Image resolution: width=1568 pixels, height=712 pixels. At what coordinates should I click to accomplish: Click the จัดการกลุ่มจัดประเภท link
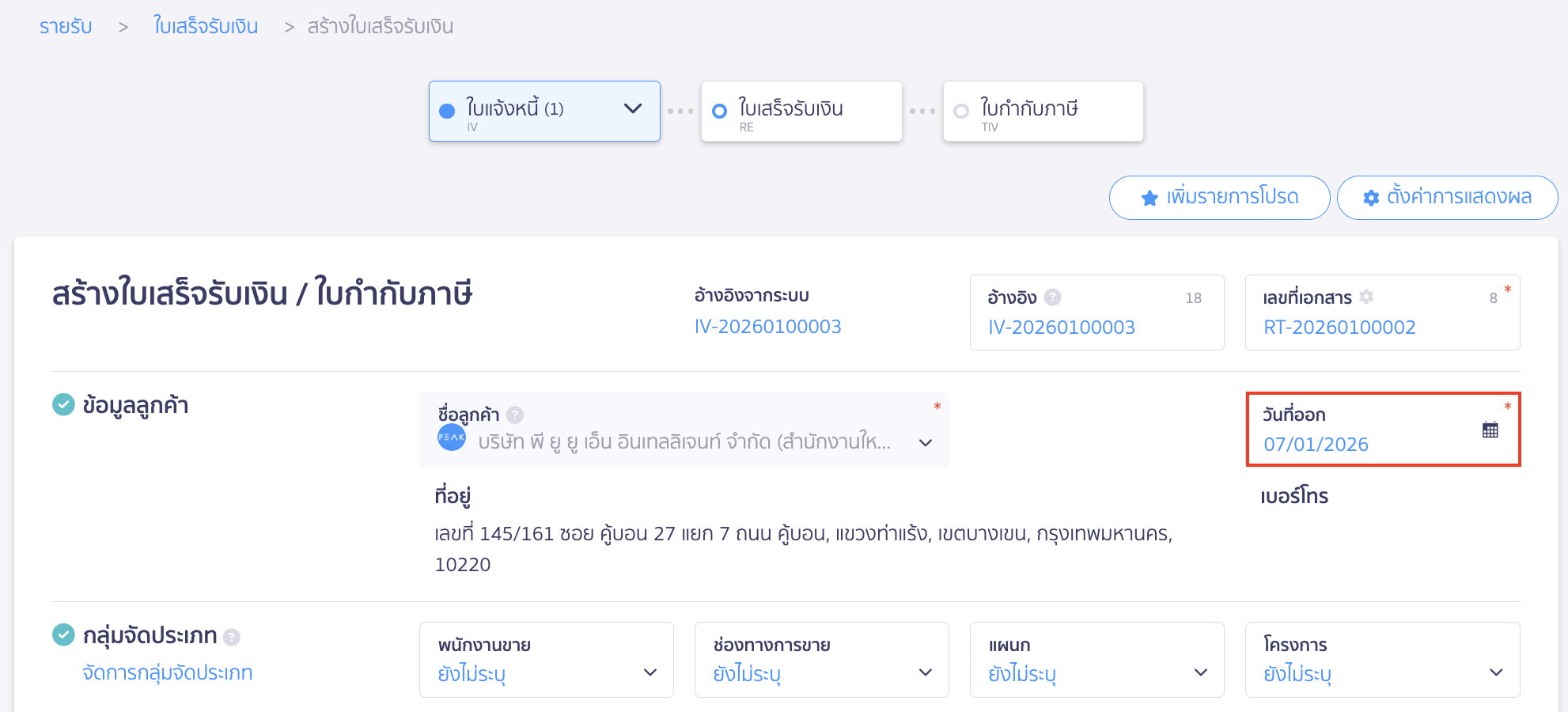[x=167, y=672]
